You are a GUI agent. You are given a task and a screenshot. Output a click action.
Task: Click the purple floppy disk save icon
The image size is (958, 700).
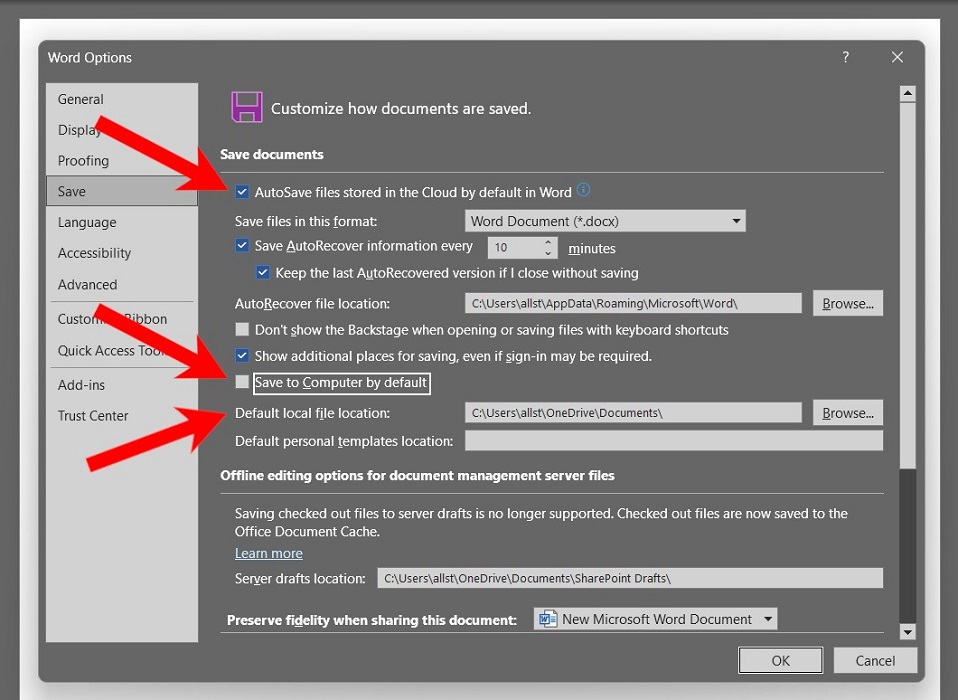246,105
